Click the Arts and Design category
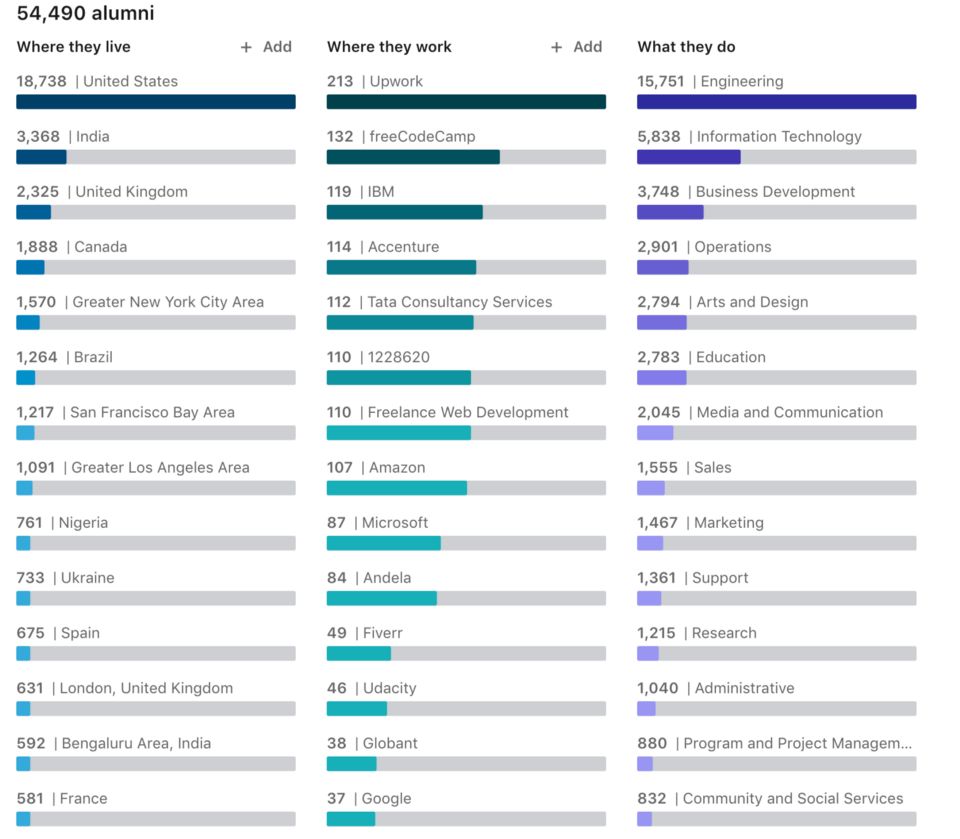The height and width of the screenshot is (839, 960). coord(776,321)
